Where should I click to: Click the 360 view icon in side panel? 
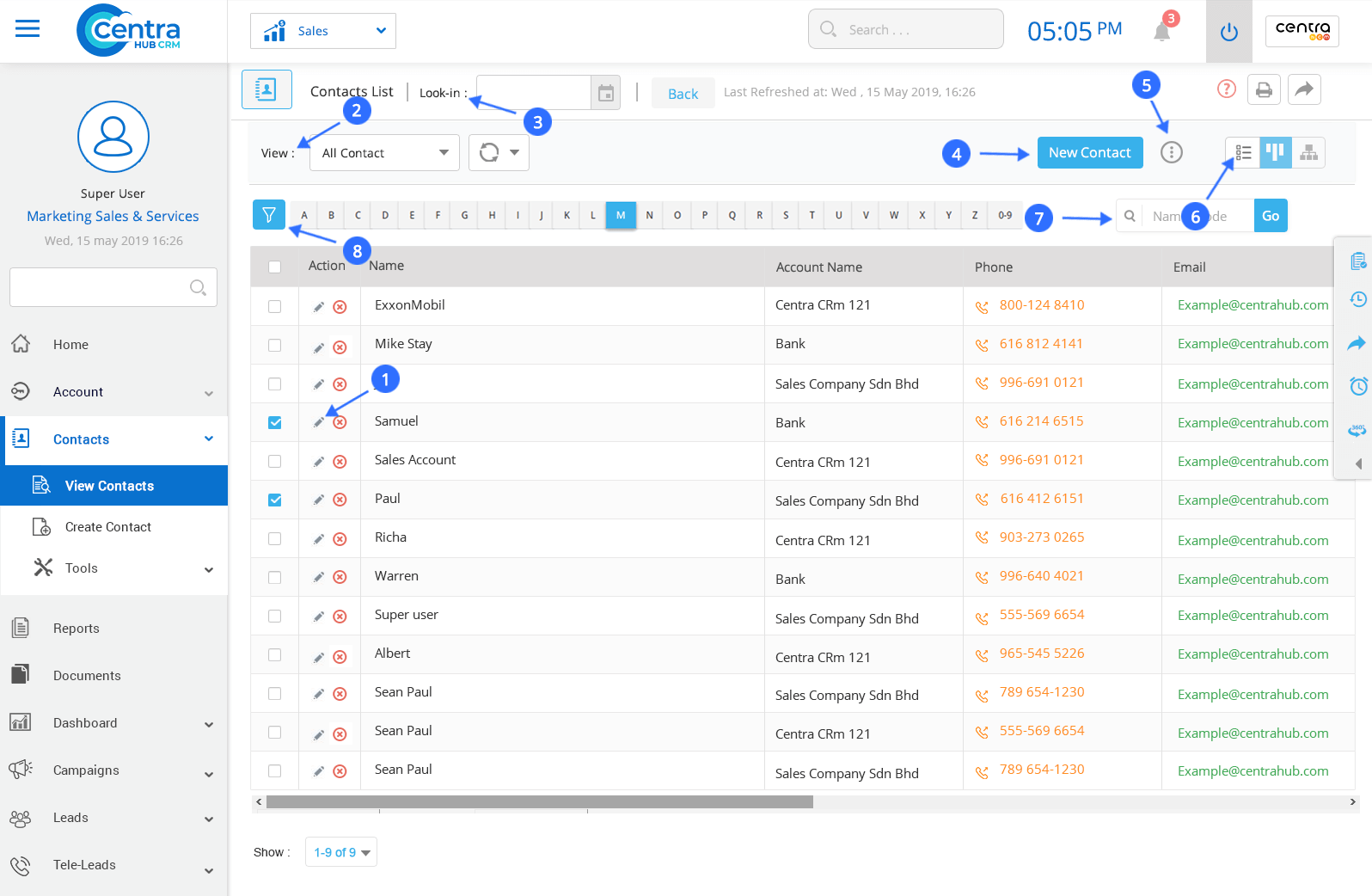pyautogui.click(x=1358, y=428)
